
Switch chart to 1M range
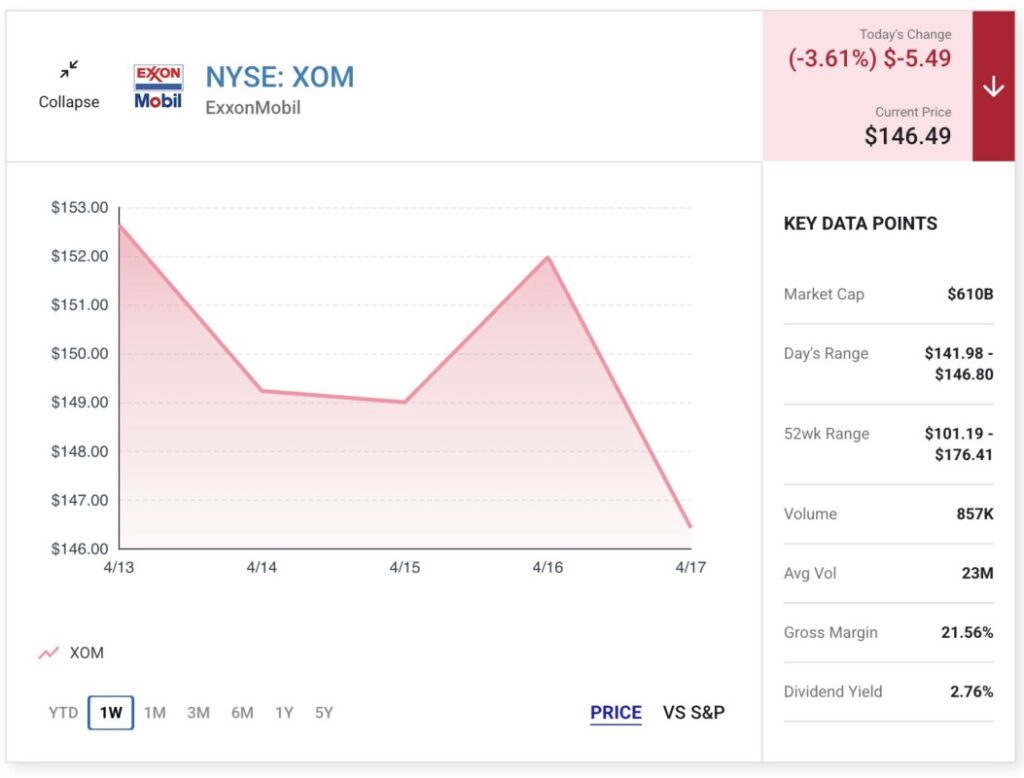154,713
